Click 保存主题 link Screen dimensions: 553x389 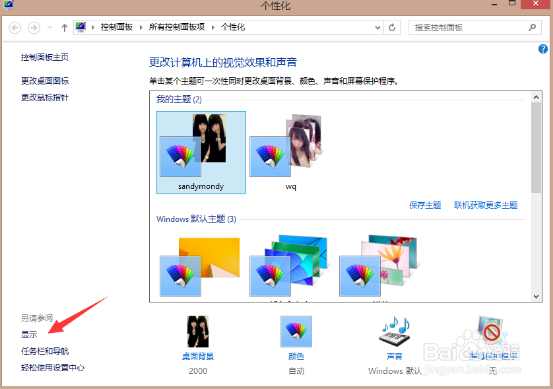pyautogui.click(x=425, y=205)
